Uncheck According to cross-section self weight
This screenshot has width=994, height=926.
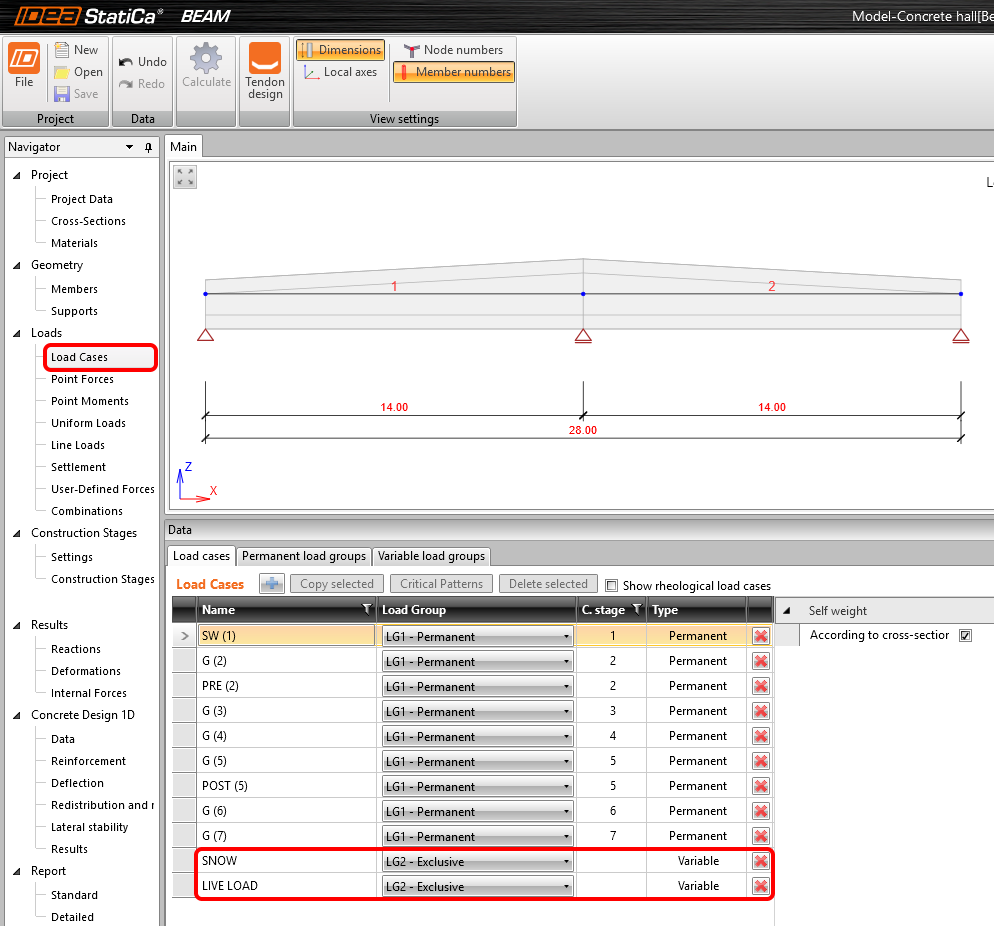965,635
